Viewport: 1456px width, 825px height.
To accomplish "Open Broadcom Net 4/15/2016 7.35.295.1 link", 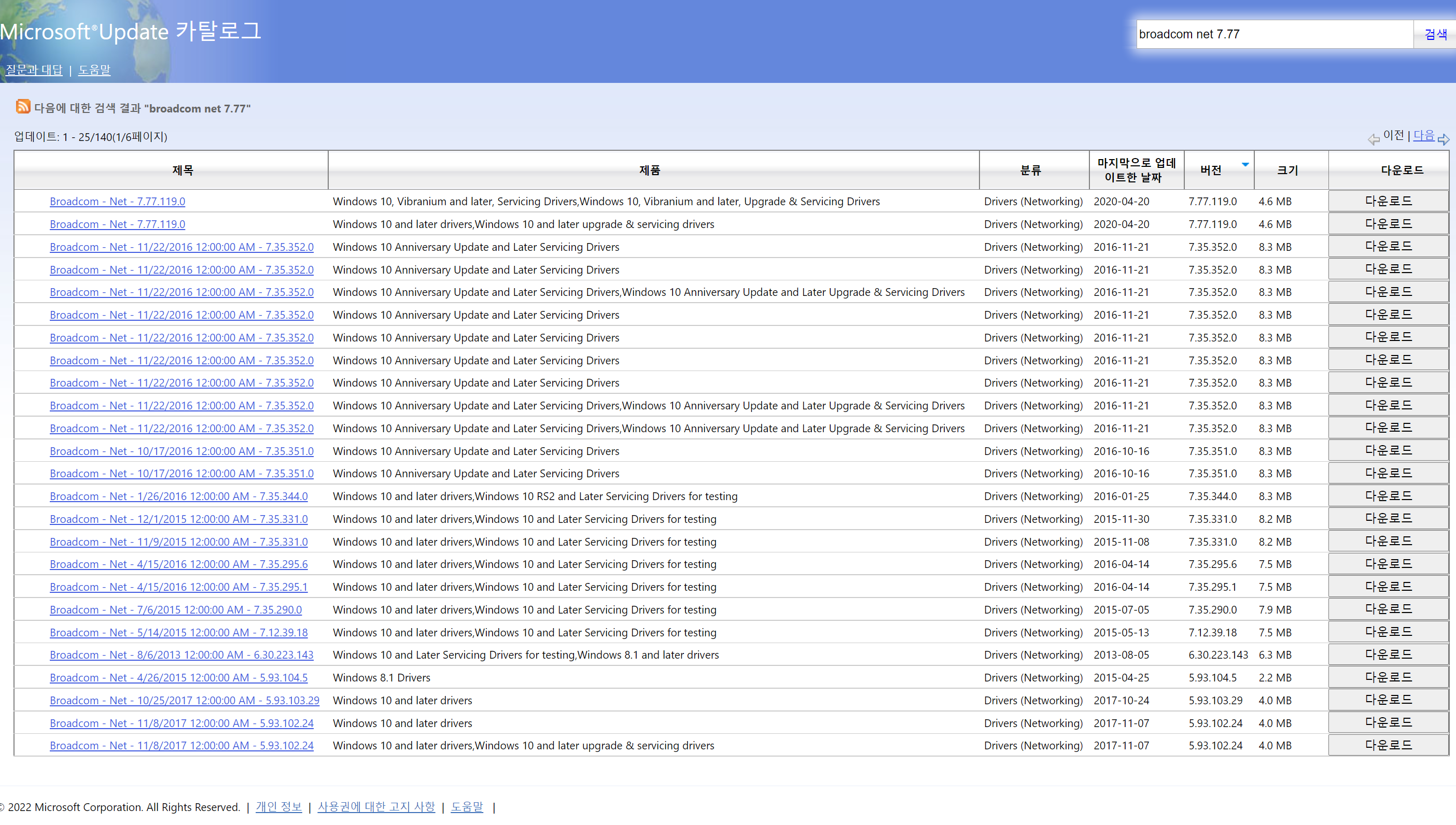I will (x=178, y=587).
